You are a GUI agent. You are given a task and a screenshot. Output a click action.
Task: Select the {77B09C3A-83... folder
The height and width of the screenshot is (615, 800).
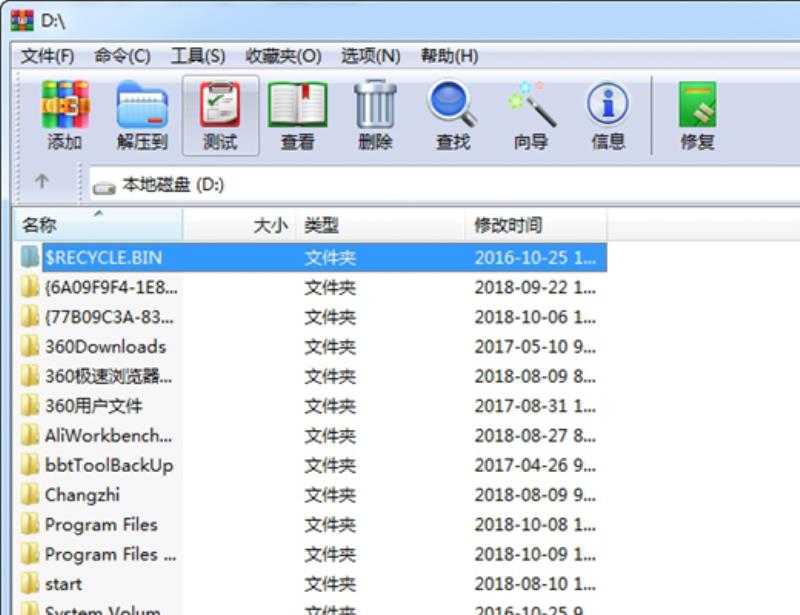(x=110, y=317)
